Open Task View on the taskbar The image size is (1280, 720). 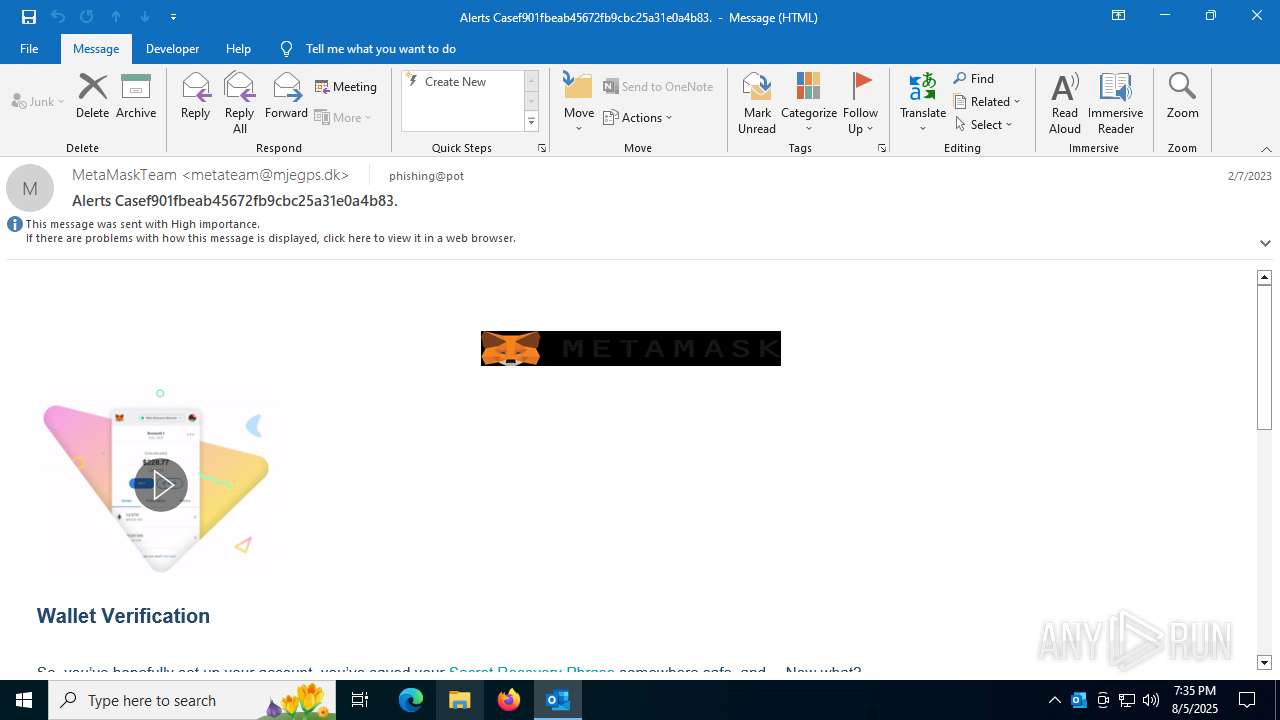360,700
